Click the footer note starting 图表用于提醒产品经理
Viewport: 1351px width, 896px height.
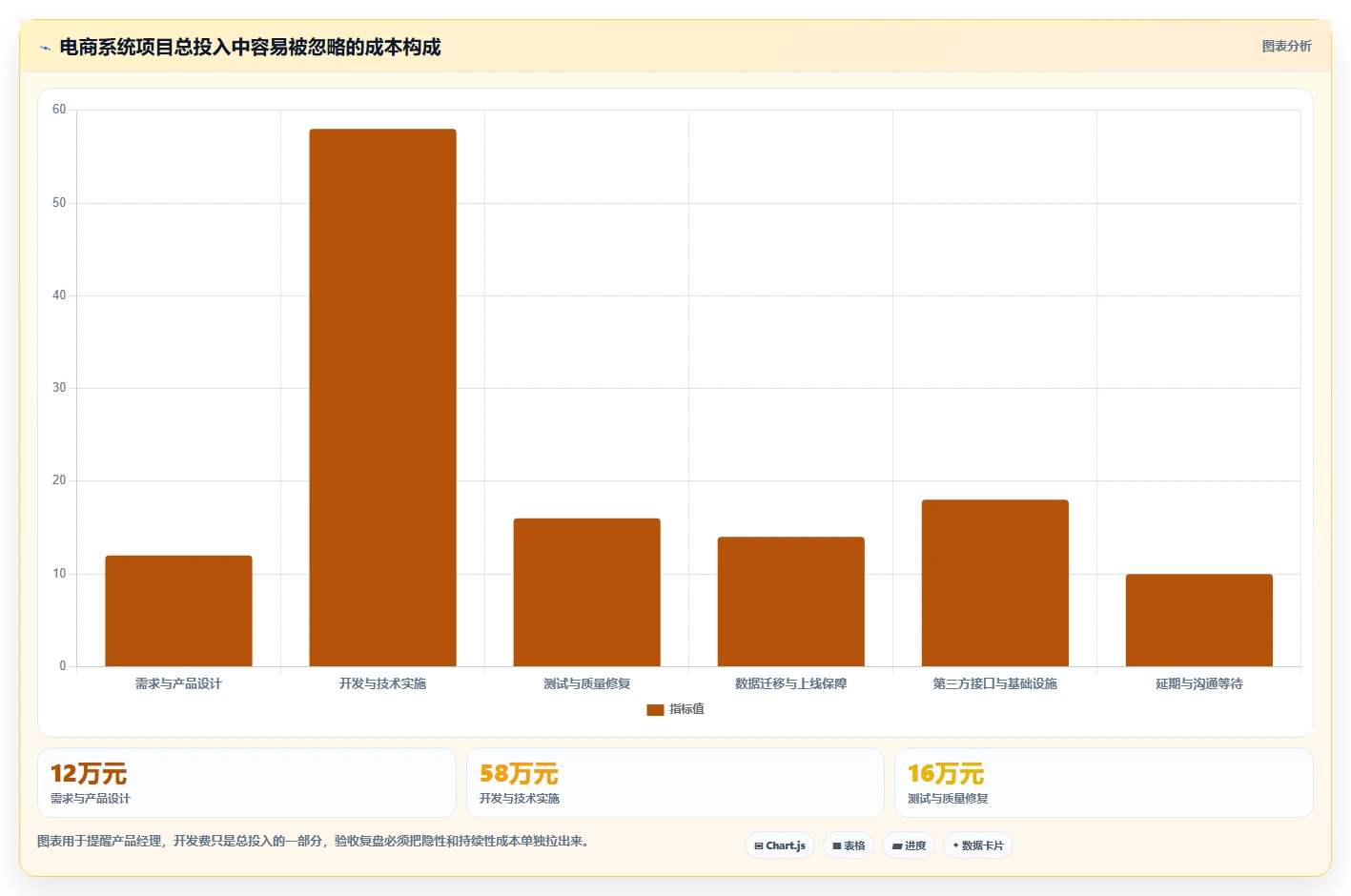click(316, 842)
